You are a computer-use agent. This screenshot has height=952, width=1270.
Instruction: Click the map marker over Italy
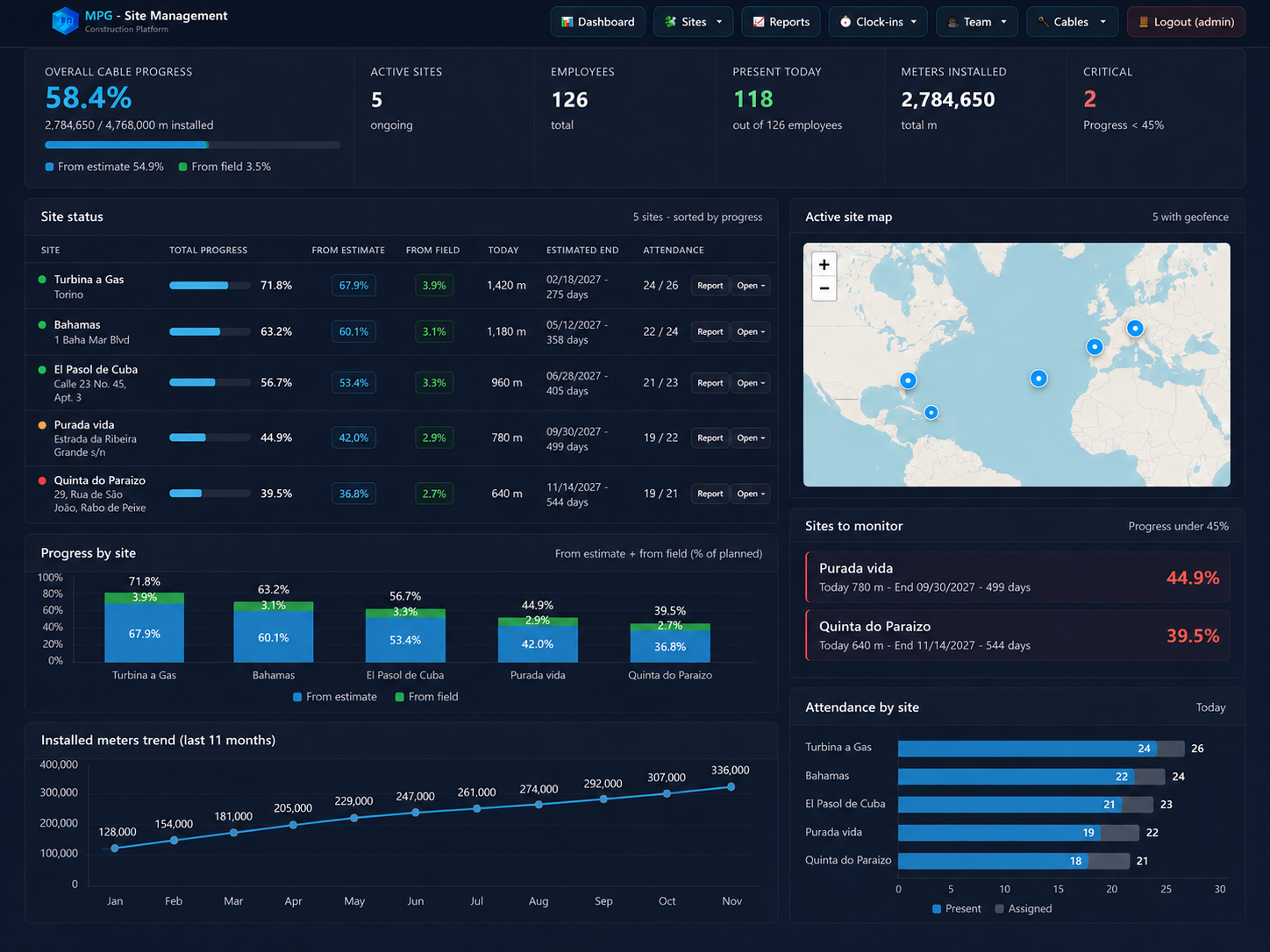[1135, 328]
